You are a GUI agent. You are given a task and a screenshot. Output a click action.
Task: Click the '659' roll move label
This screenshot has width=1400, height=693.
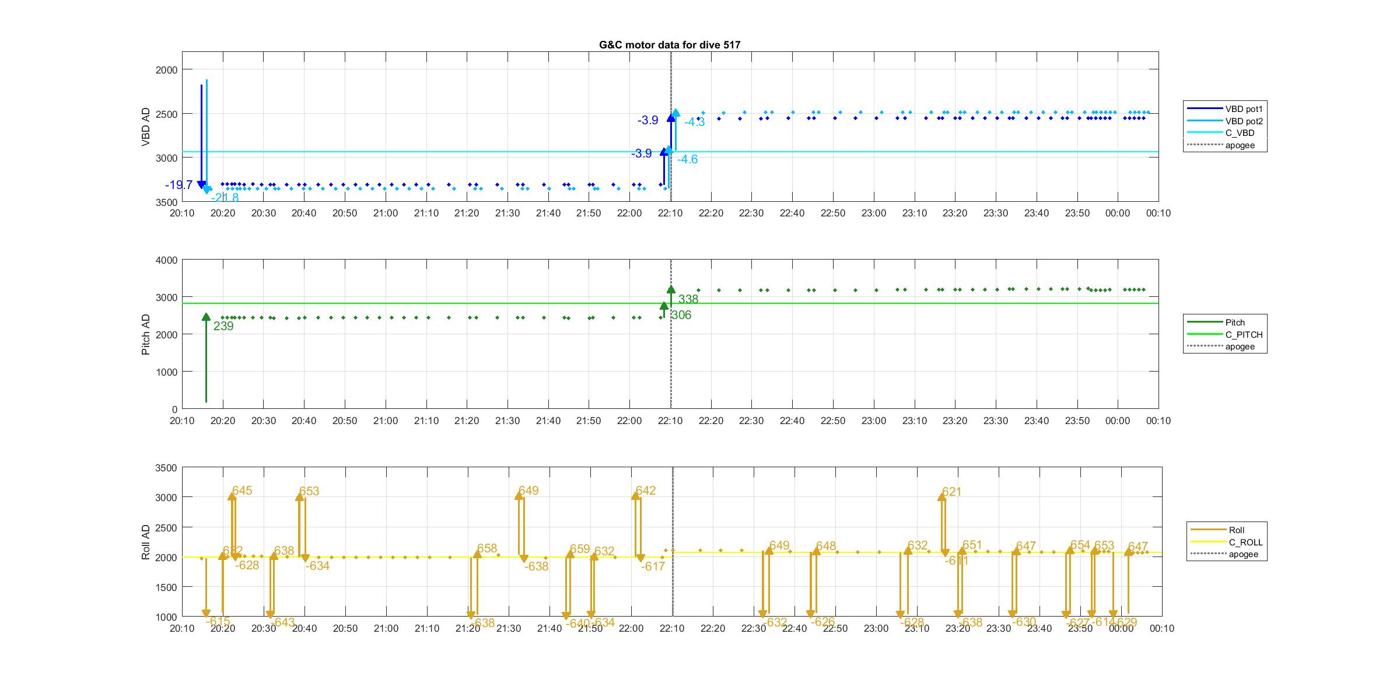coord(580,550)
